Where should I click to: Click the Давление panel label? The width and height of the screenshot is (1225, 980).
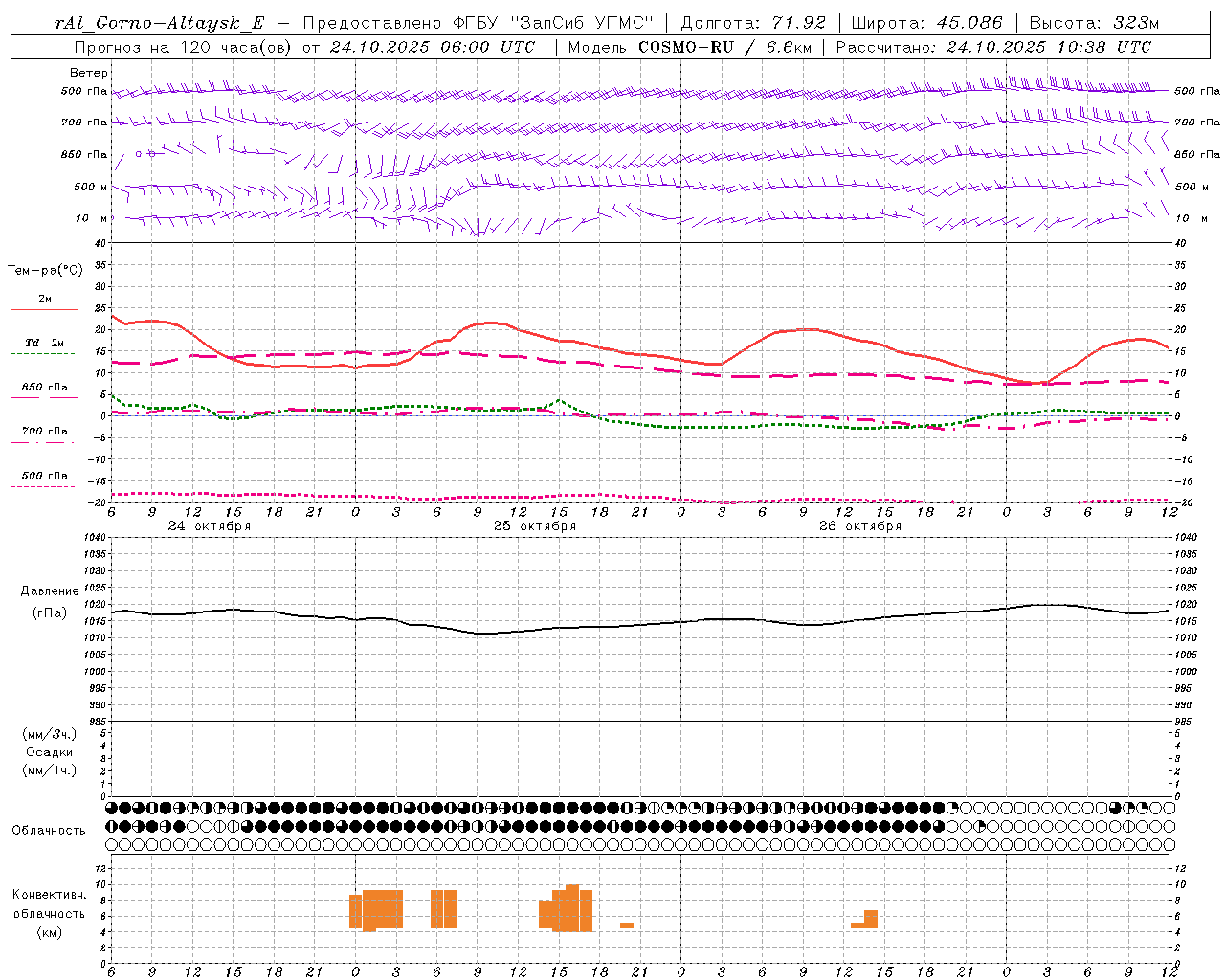tap(50, 591)
